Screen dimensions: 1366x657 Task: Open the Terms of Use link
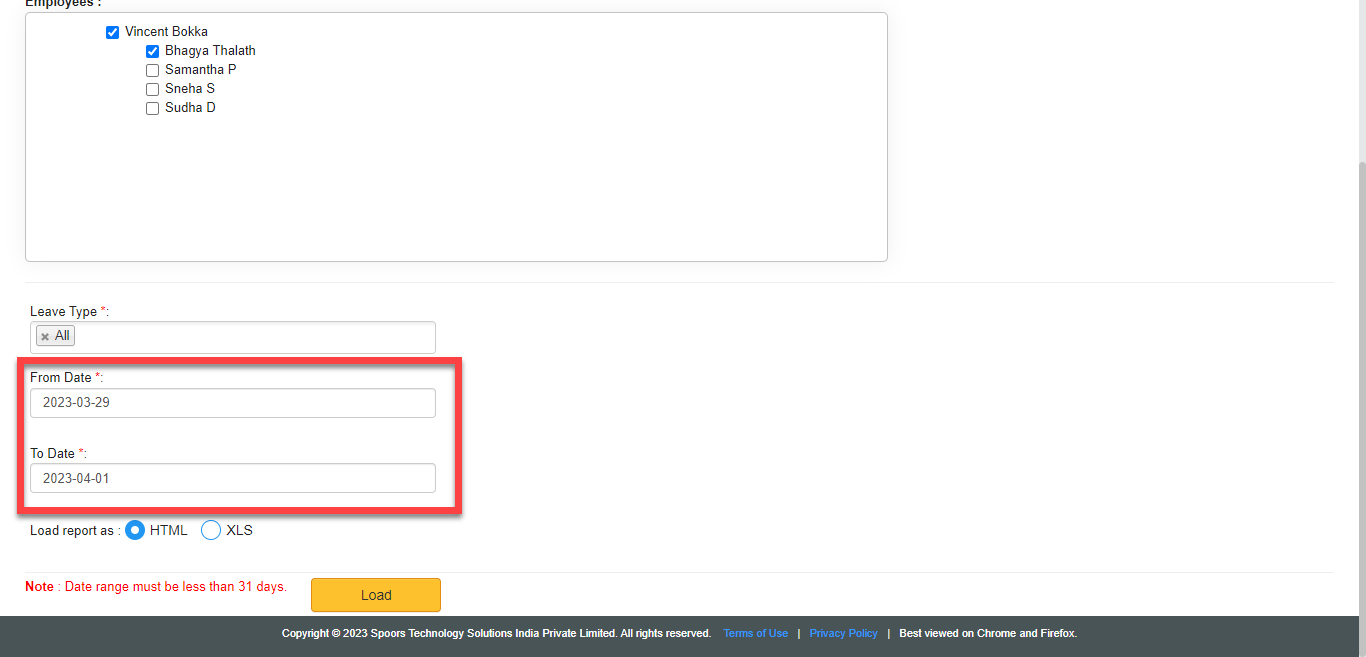(755, 633)
